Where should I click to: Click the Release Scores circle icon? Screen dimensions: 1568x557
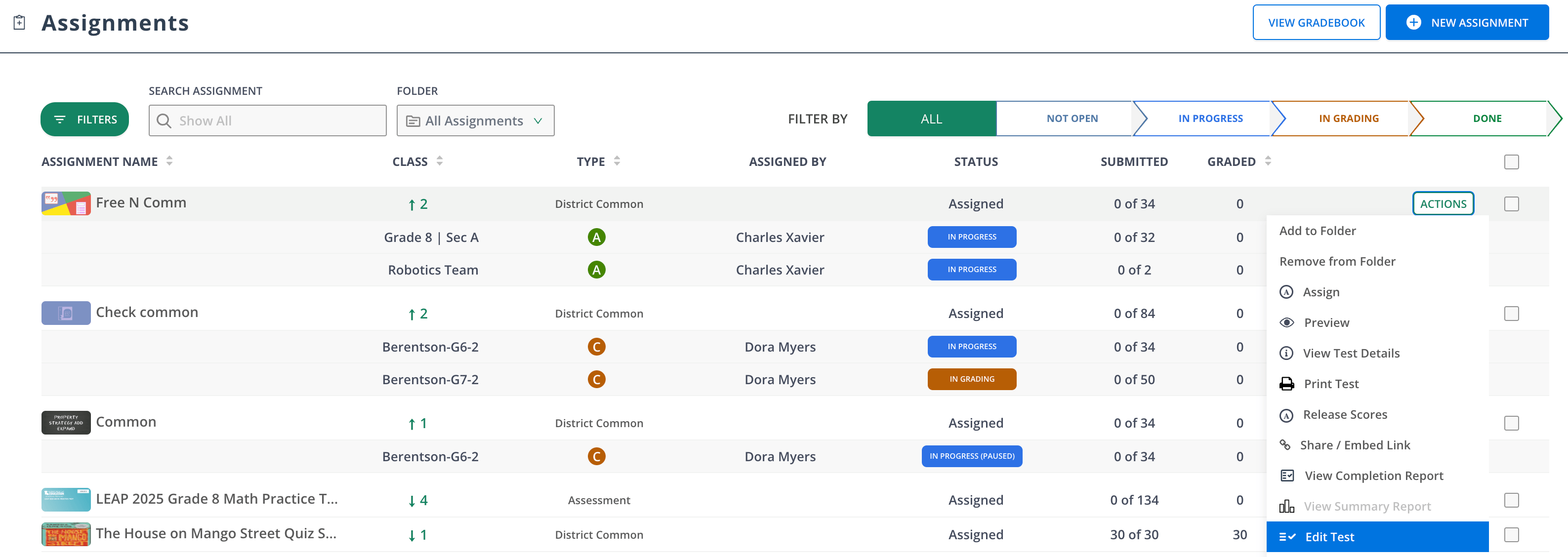(x=1285, y=415)
